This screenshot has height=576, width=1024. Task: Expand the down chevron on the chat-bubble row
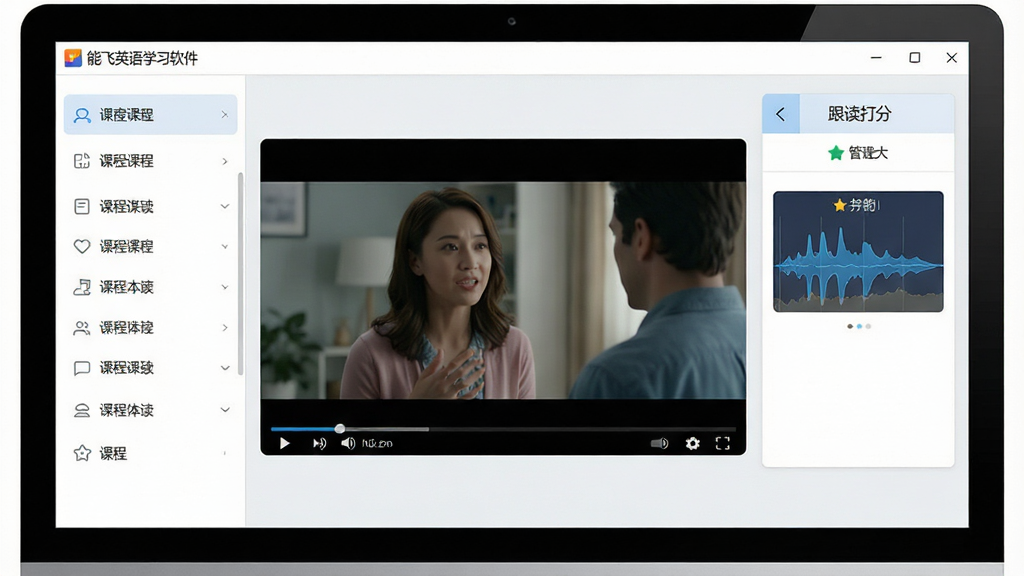tap(225, 368)
